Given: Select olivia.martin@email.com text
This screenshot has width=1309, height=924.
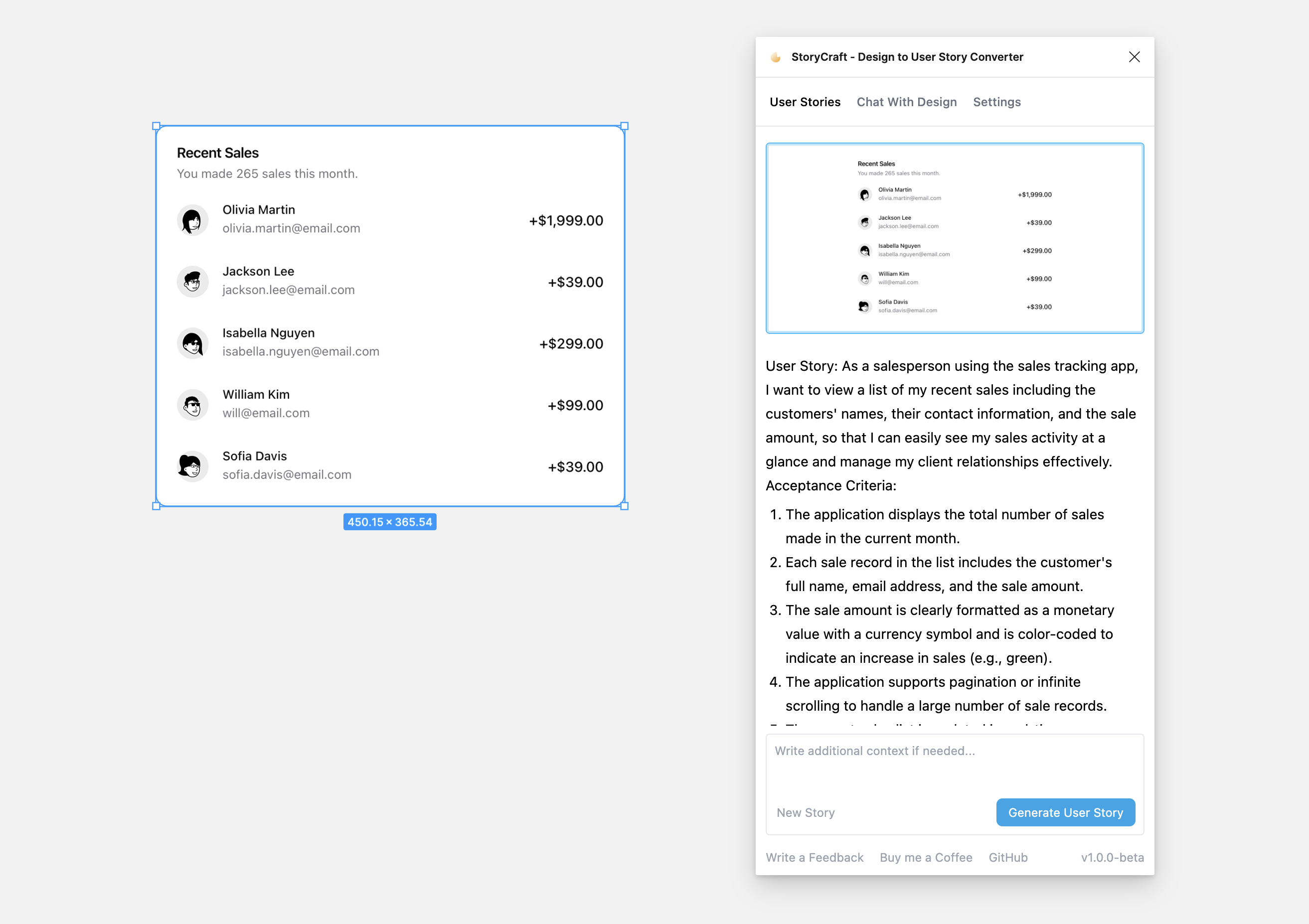Looking at the screenshot, I should (291, 228).
